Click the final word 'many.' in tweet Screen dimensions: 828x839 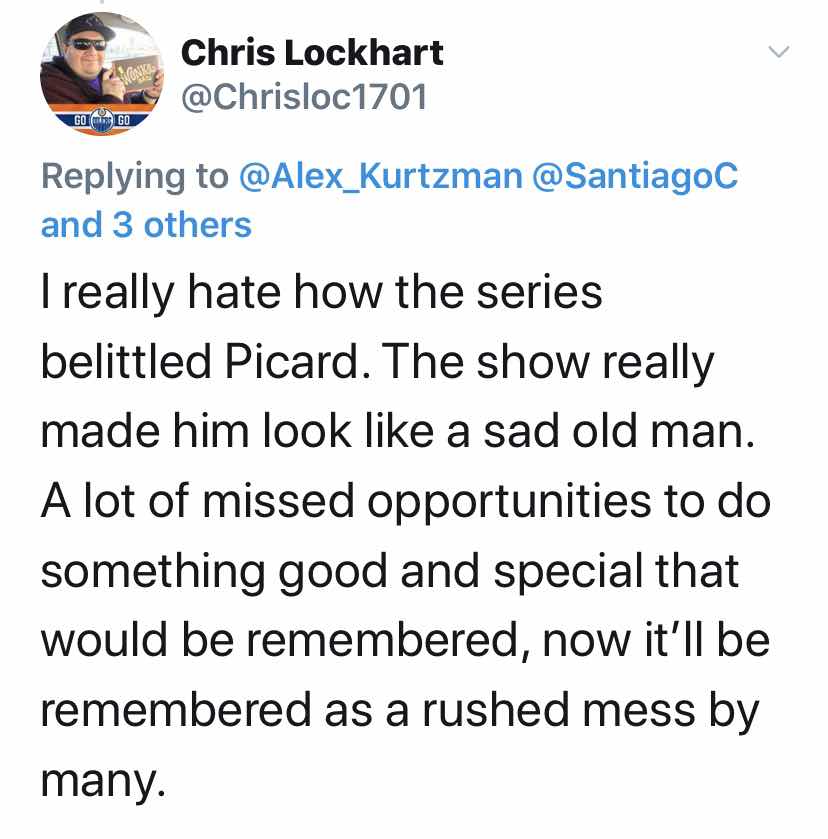(x=103, y=782)
